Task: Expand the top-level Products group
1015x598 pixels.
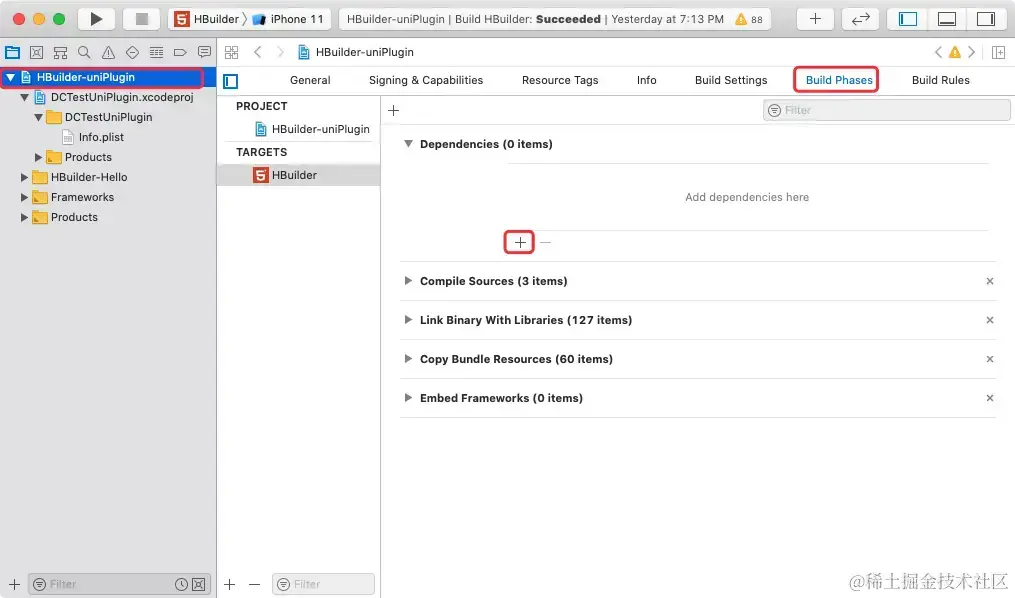Action: click(x=24, y=217)
